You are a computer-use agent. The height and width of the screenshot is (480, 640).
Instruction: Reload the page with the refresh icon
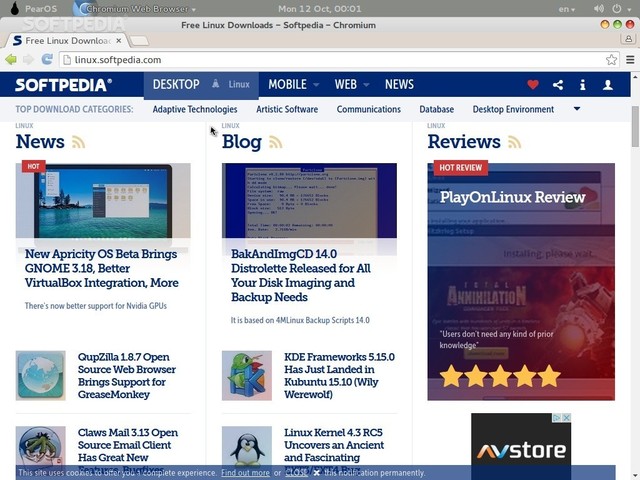tap(47, 60)
